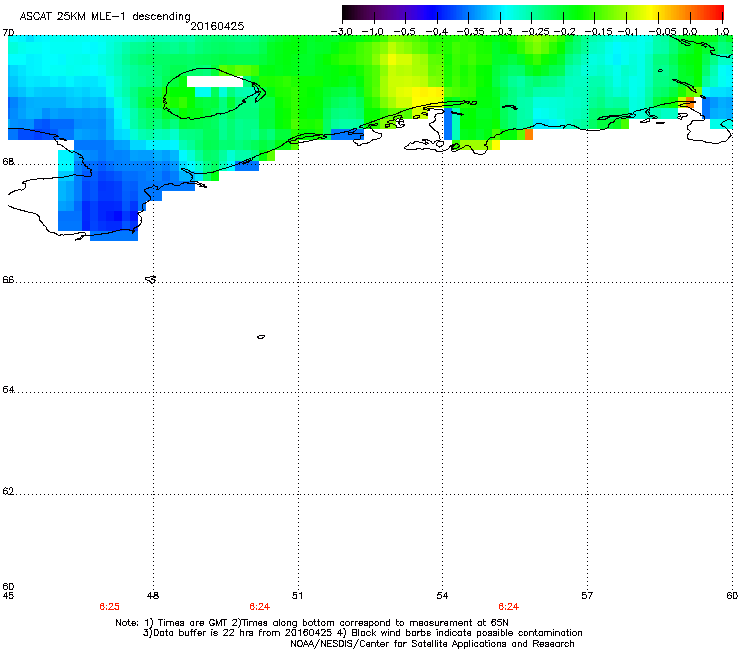Click the 1.0 color scale label

722,32
